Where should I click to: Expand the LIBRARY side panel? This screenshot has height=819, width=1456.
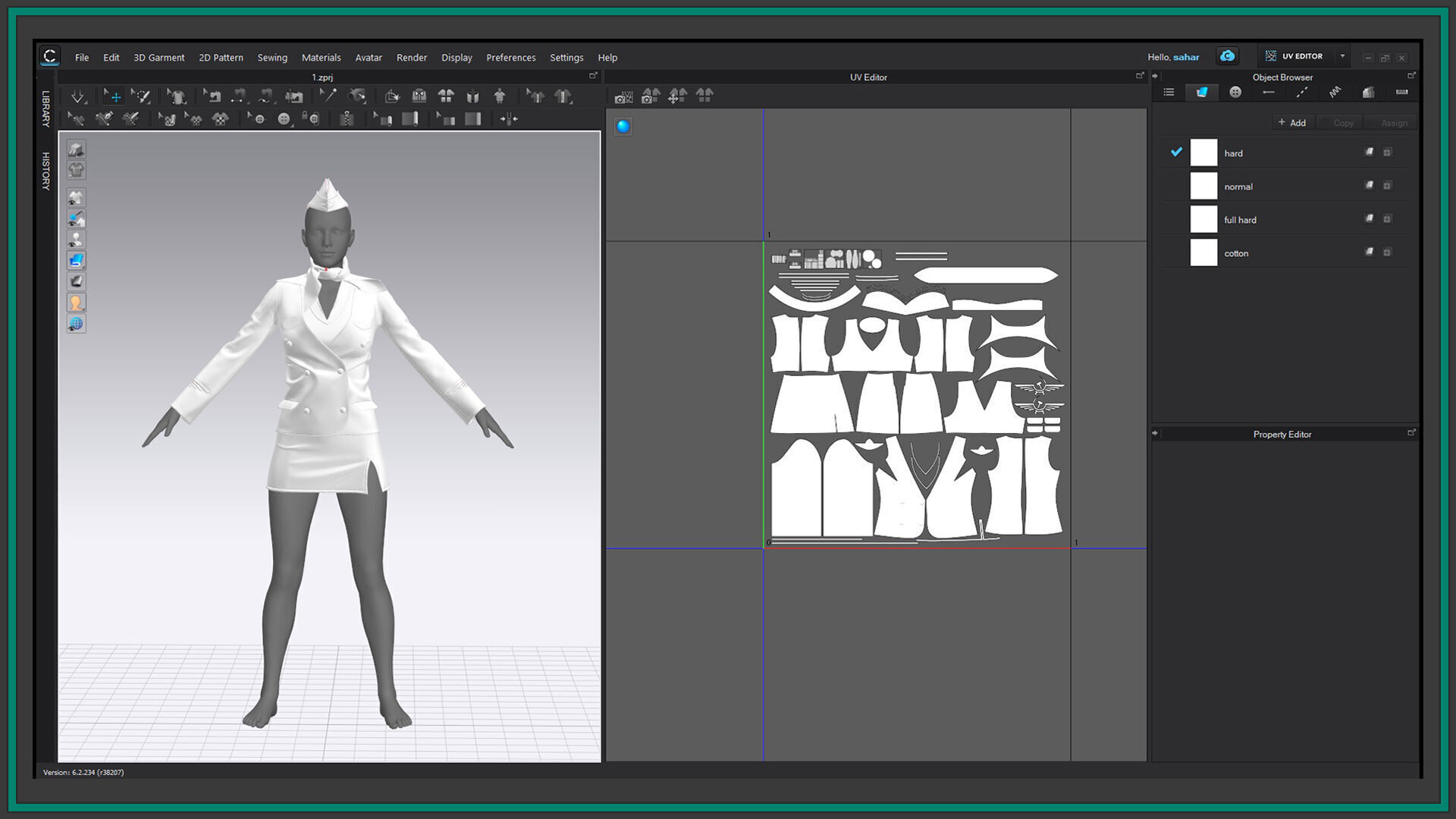45,108
